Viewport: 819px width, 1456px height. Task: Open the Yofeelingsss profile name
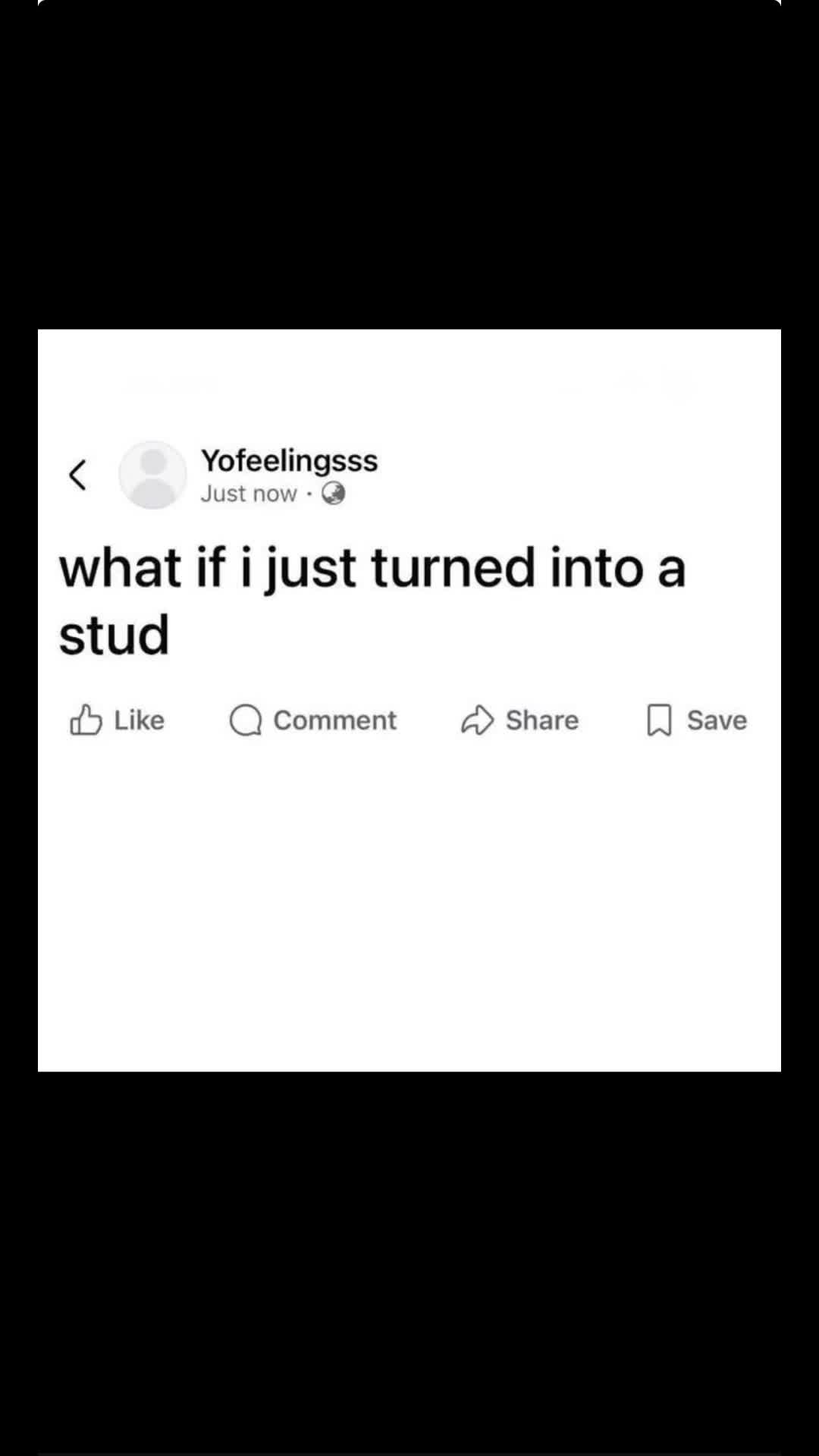[289, 460]
